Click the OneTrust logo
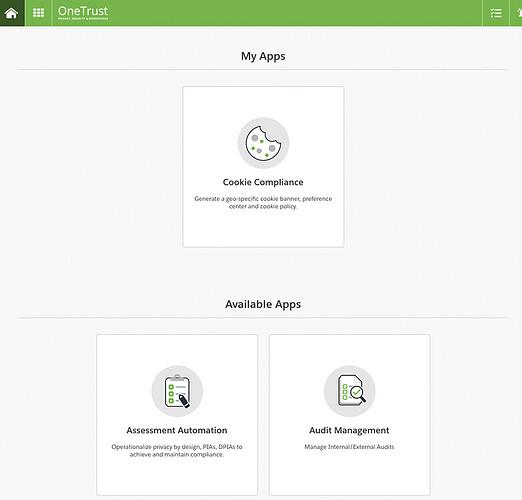 tap(83, 13)
